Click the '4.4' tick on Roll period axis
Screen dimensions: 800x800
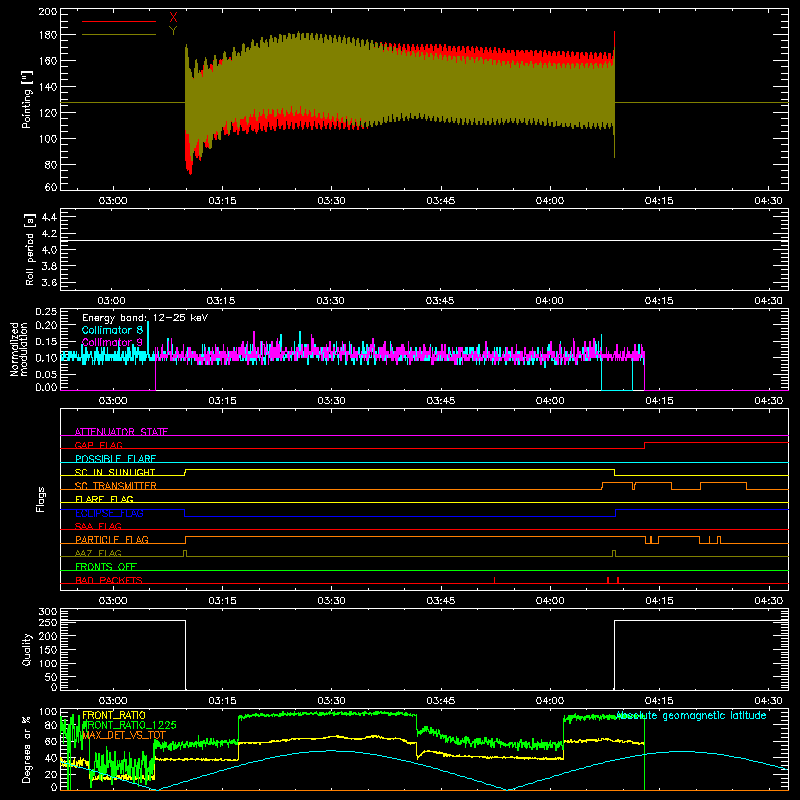[x=49, y=217]
